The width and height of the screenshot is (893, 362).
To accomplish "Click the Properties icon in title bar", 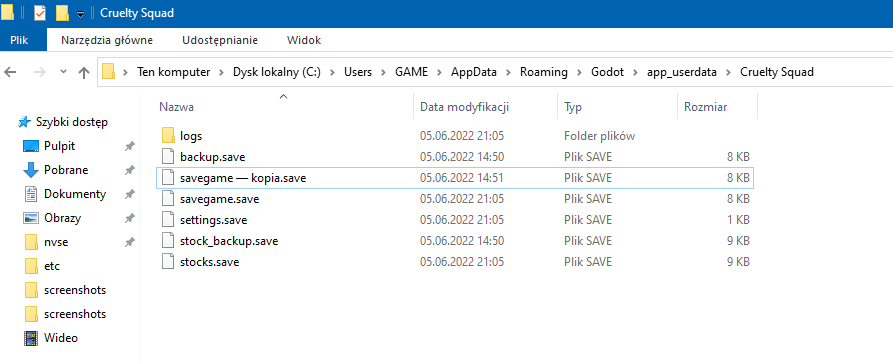I will [40, 13].
